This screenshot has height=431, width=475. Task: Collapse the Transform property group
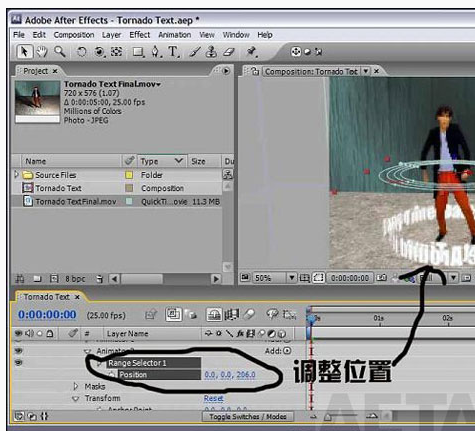click(x=76, y=399)
